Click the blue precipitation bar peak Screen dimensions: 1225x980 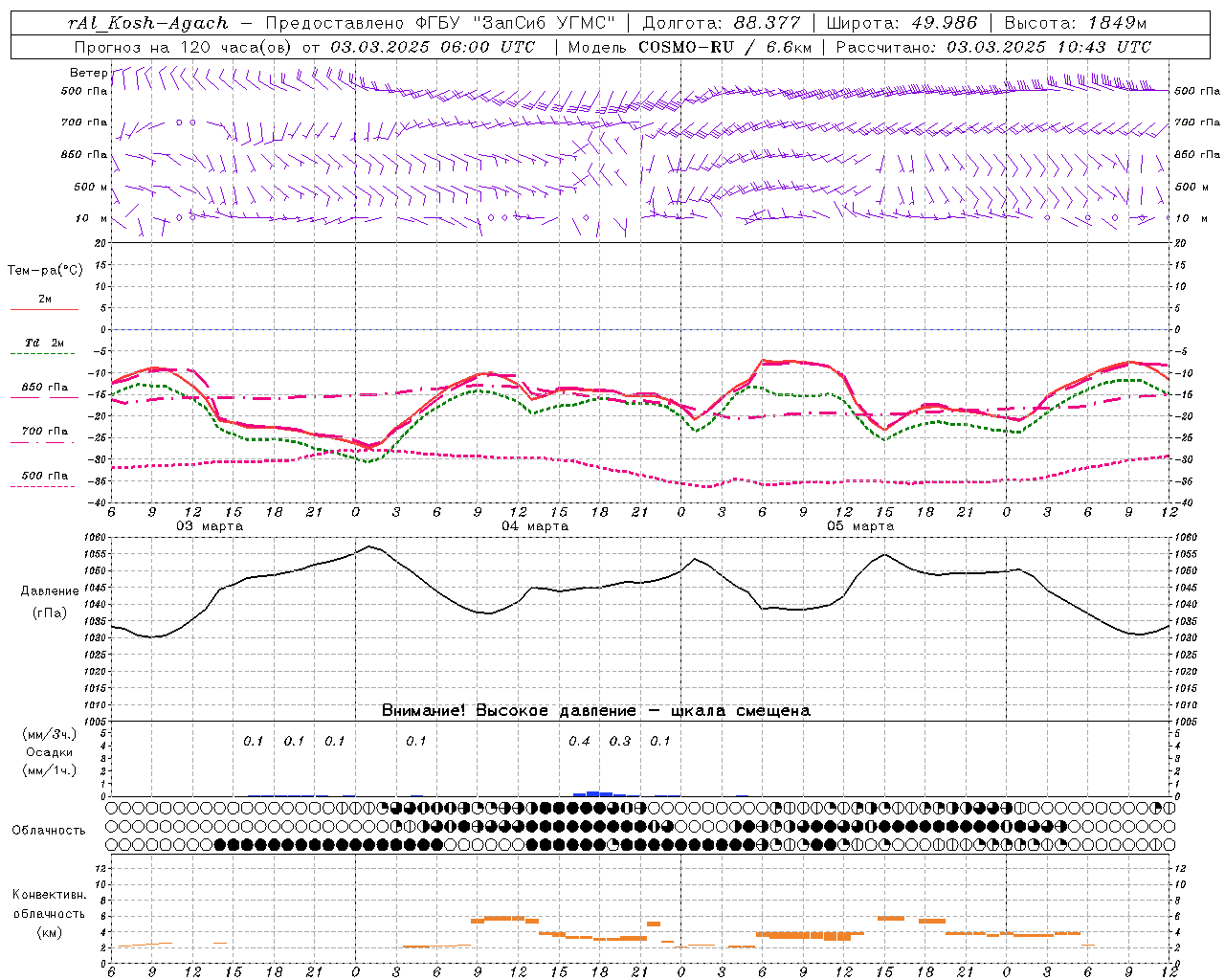tap(593, 793)
